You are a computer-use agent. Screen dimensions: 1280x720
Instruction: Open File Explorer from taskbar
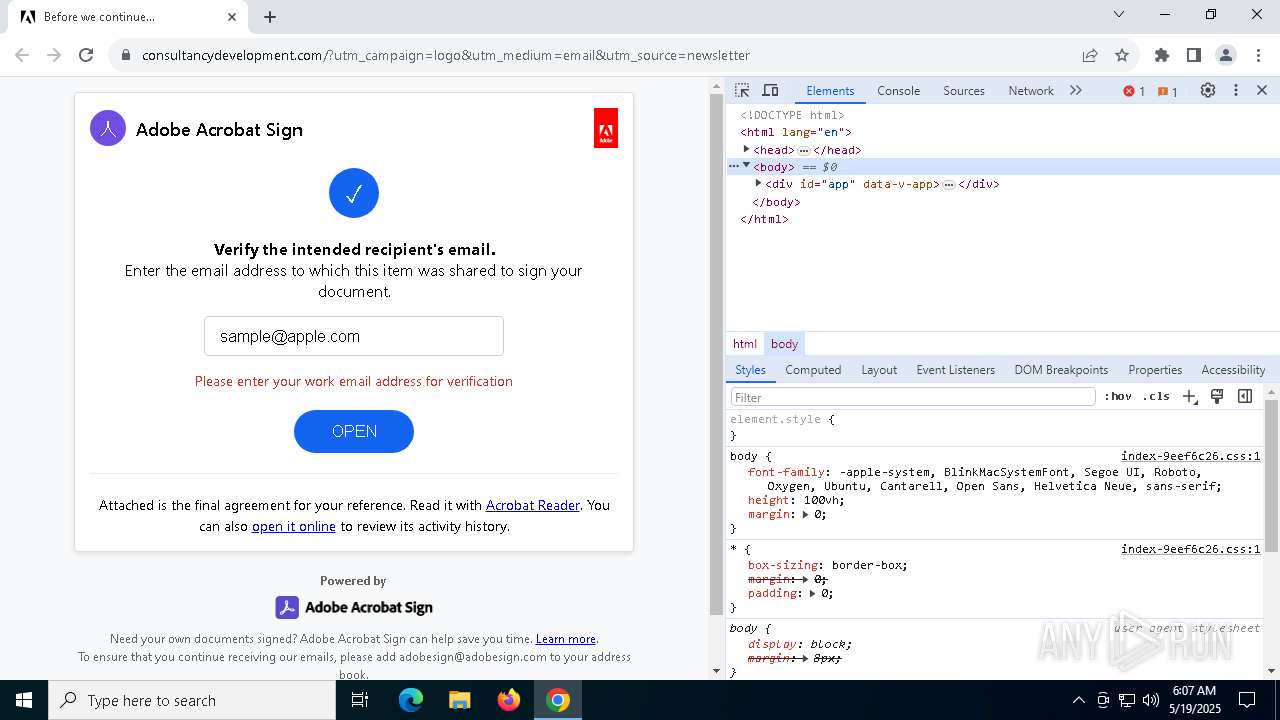click(x=460, y=700)
